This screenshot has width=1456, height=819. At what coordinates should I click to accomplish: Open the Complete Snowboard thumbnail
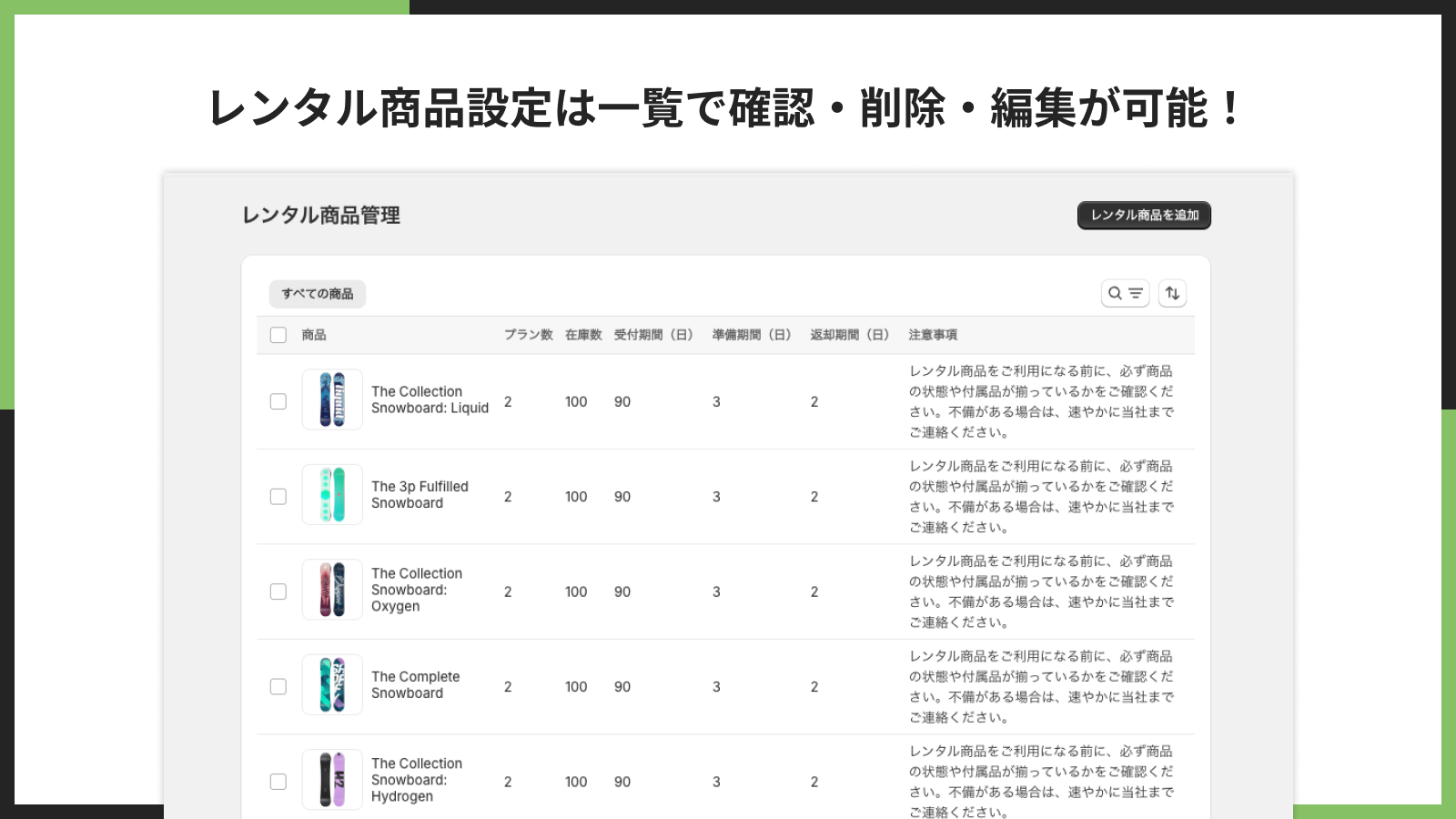pos(332,685)
